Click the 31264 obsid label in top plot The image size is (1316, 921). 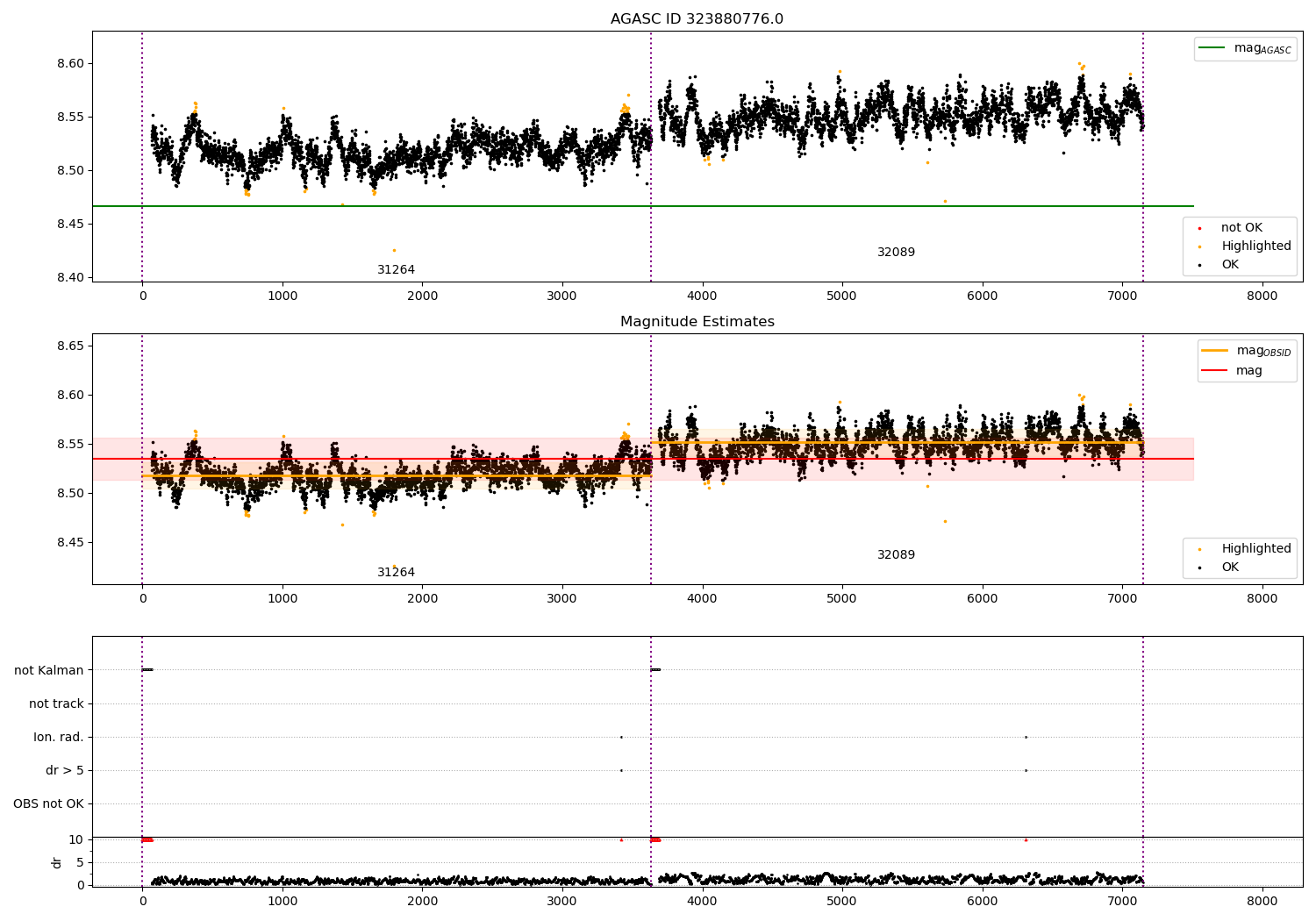pyautogui.click(x=397, y=270)
